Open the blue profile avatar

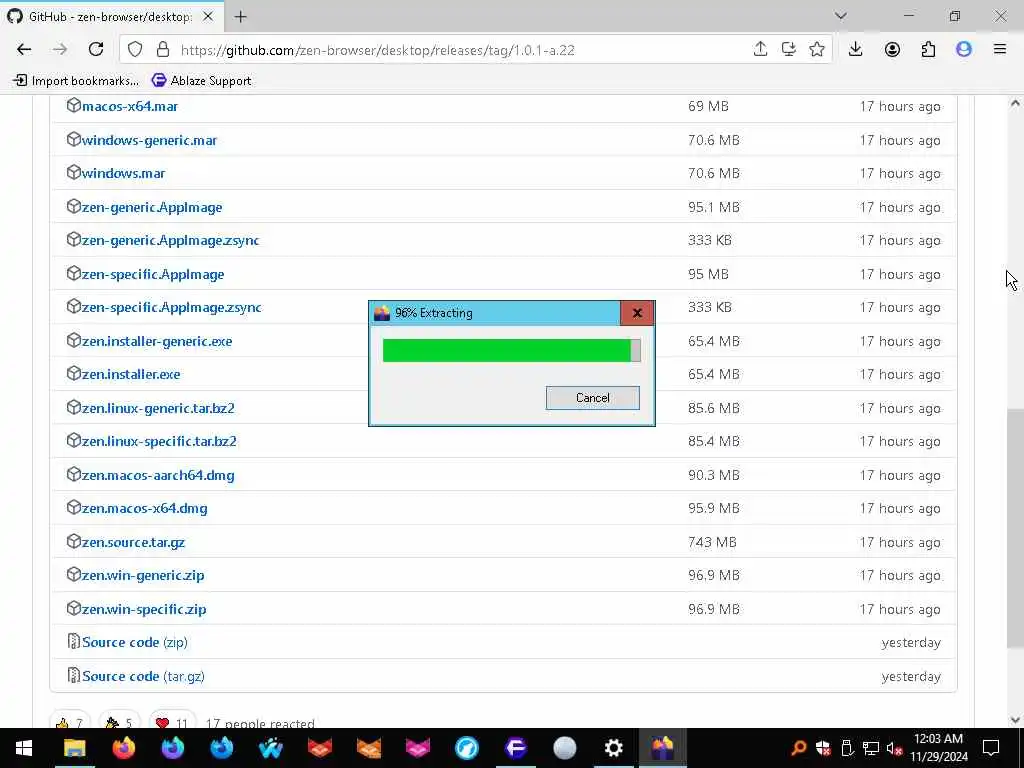[964, 50]
